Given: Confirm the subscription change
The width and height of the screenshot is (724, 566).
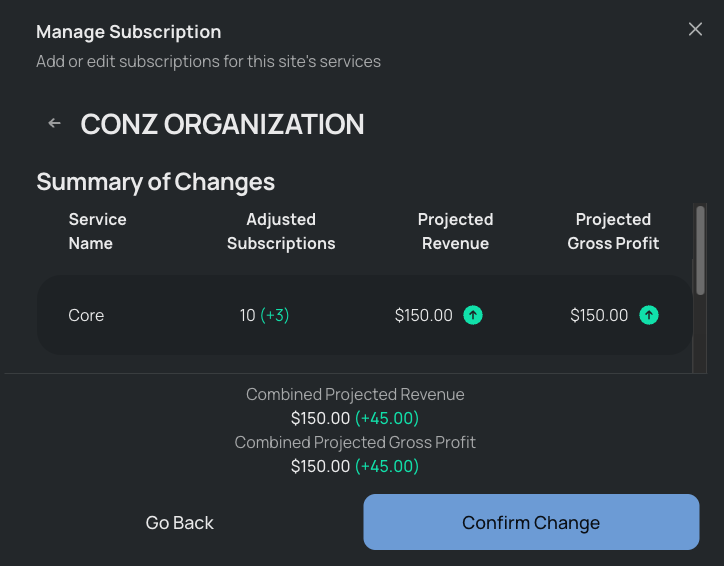Looking at the screenshot, I should 531,522.
